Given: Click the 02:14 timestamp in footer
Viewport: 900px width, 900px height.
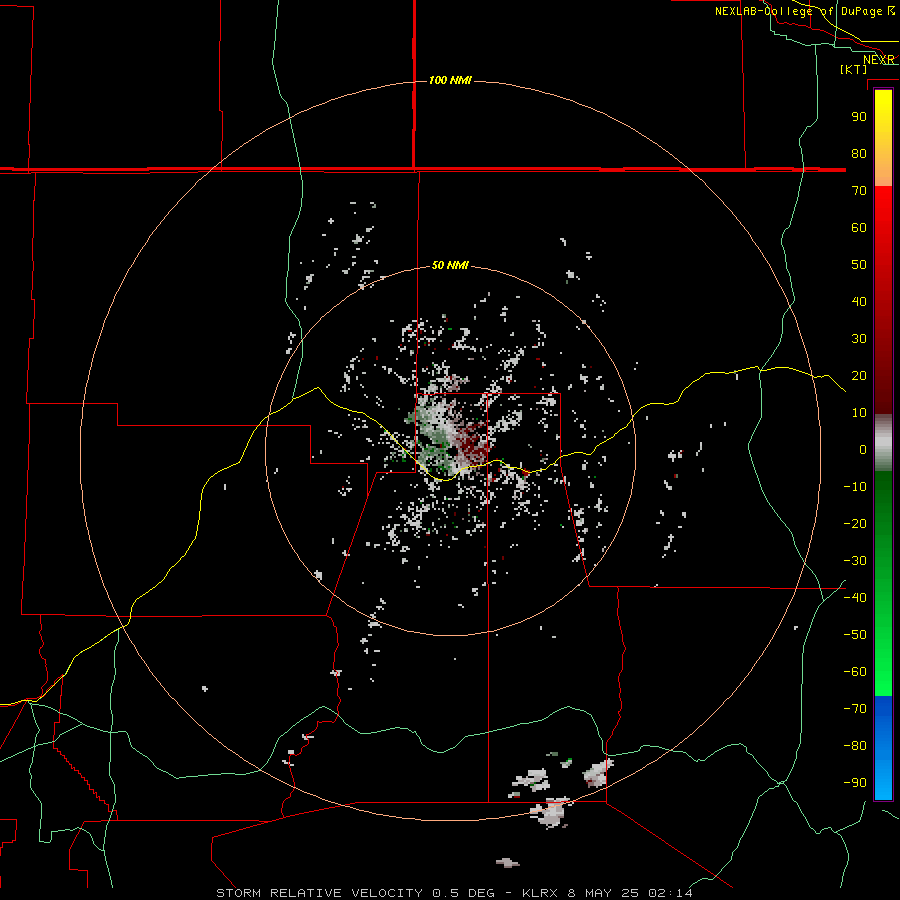Looking at the screenshot, I should coord(670,893).
